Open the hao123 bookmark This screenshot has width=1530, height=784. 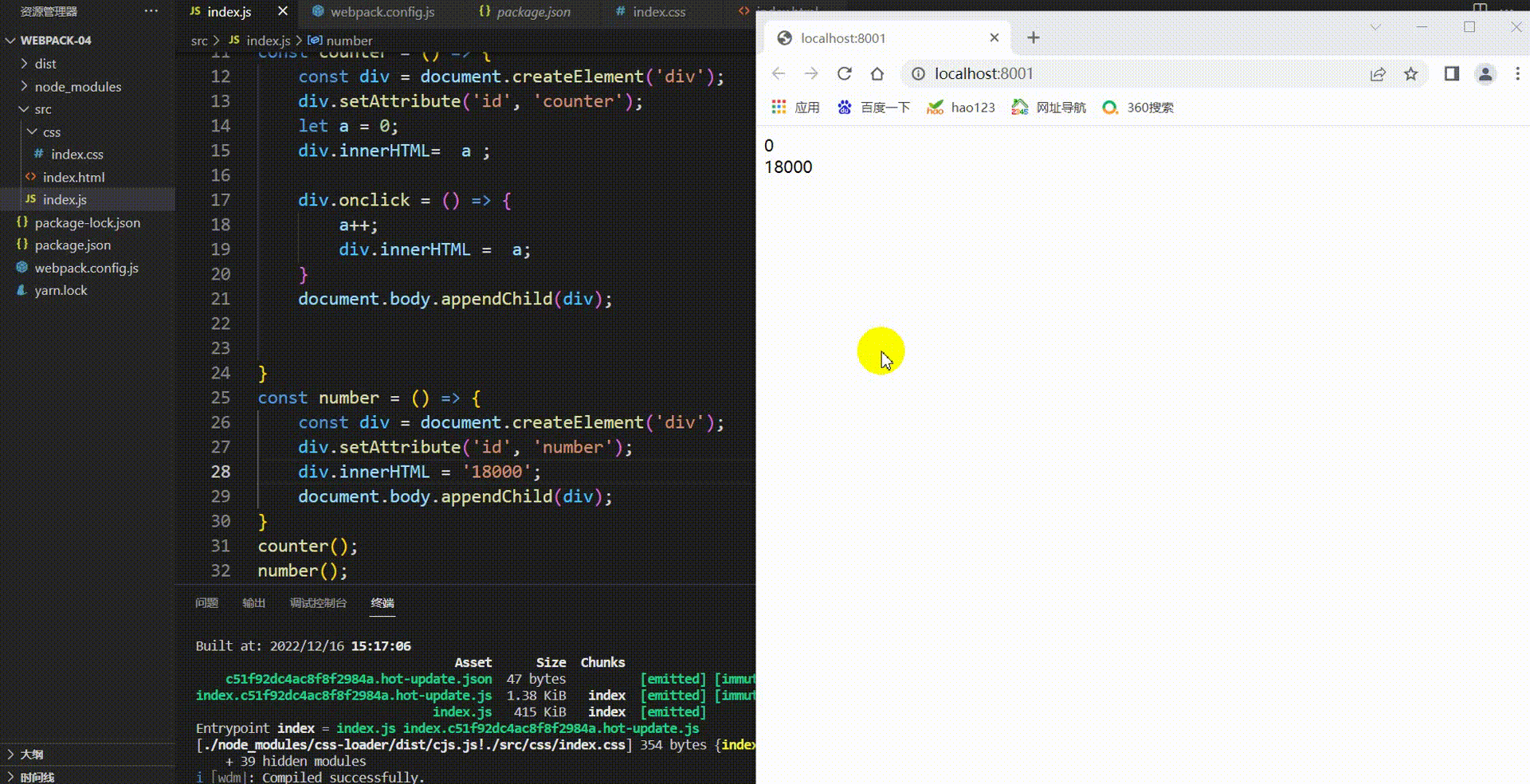click(x=961, y=108)
